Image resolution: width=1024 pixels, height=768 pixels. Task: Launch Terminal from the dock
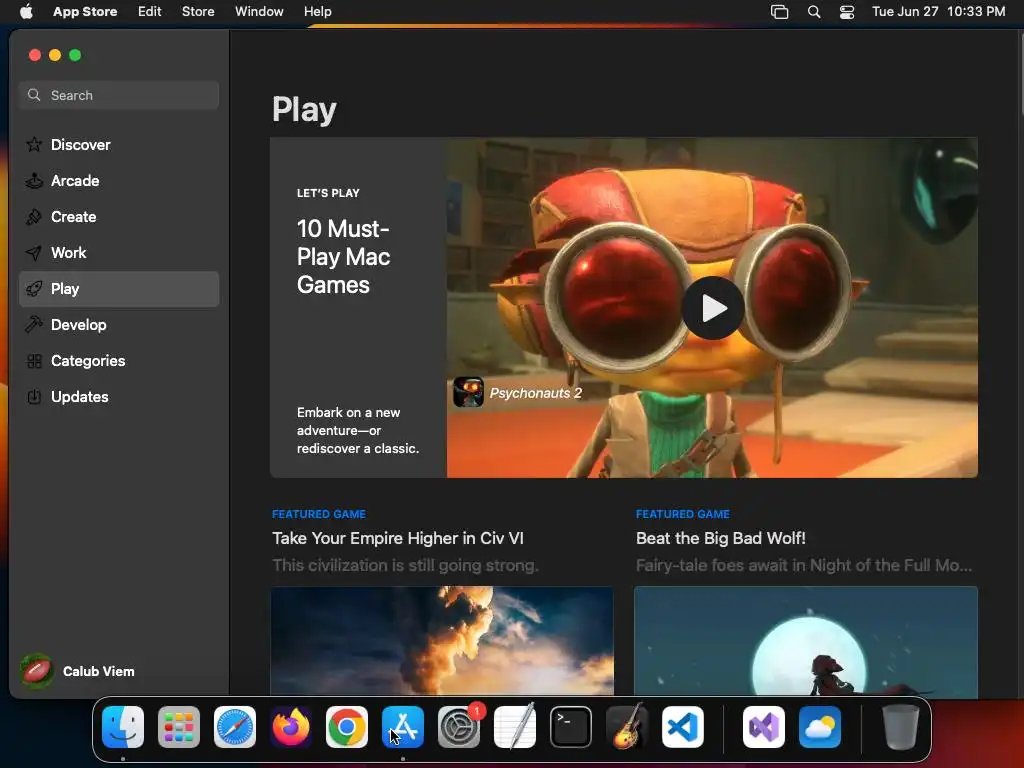click(571, 727)
